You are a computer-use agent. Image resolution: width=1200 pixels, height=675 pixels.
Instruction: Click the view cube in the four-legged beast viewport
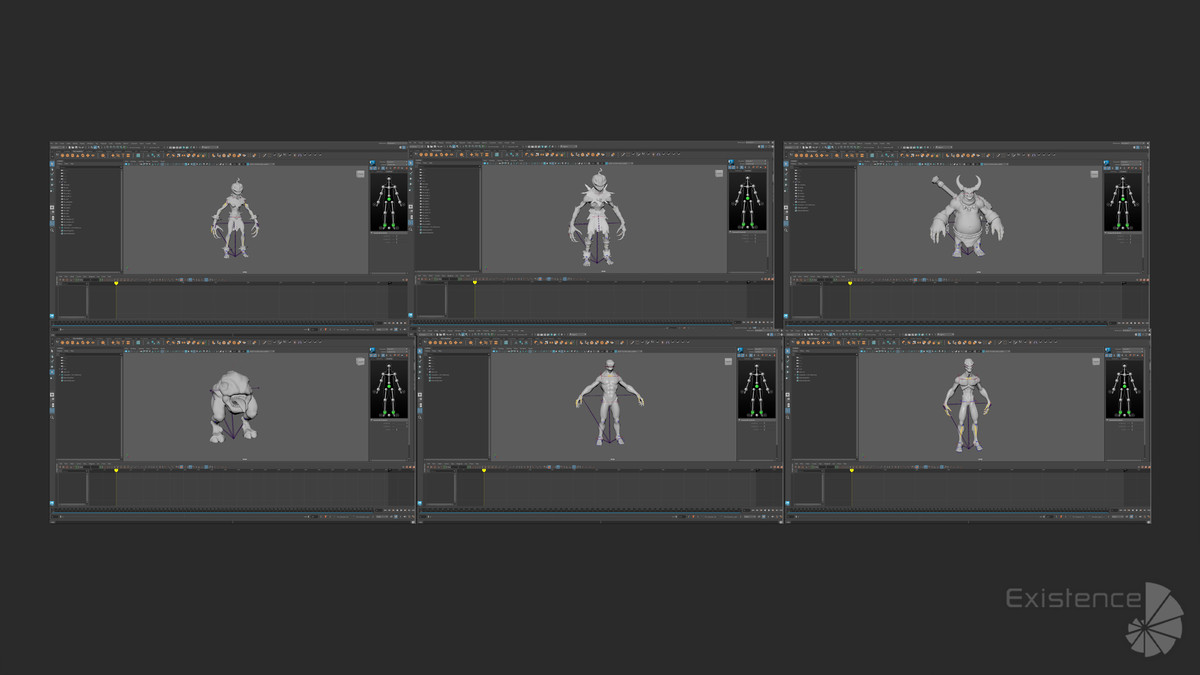pos(359,361)
